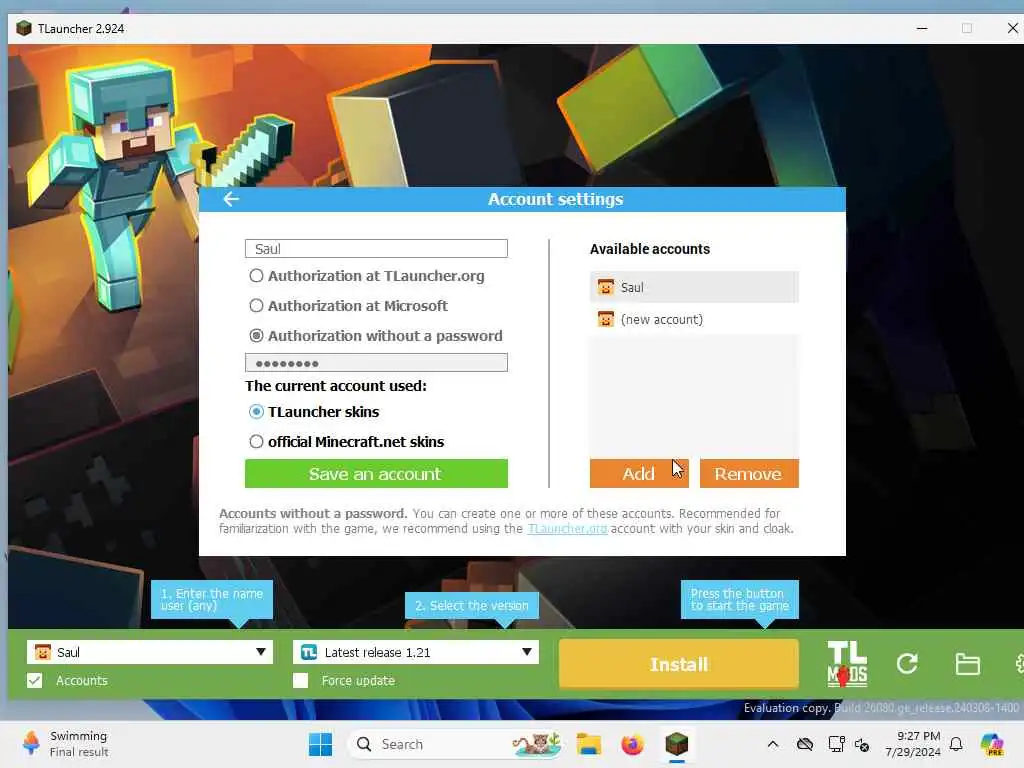The width and height of the screenshot is (1024, 768).
Task: Click the Add account button
Action: pos(639,473)
